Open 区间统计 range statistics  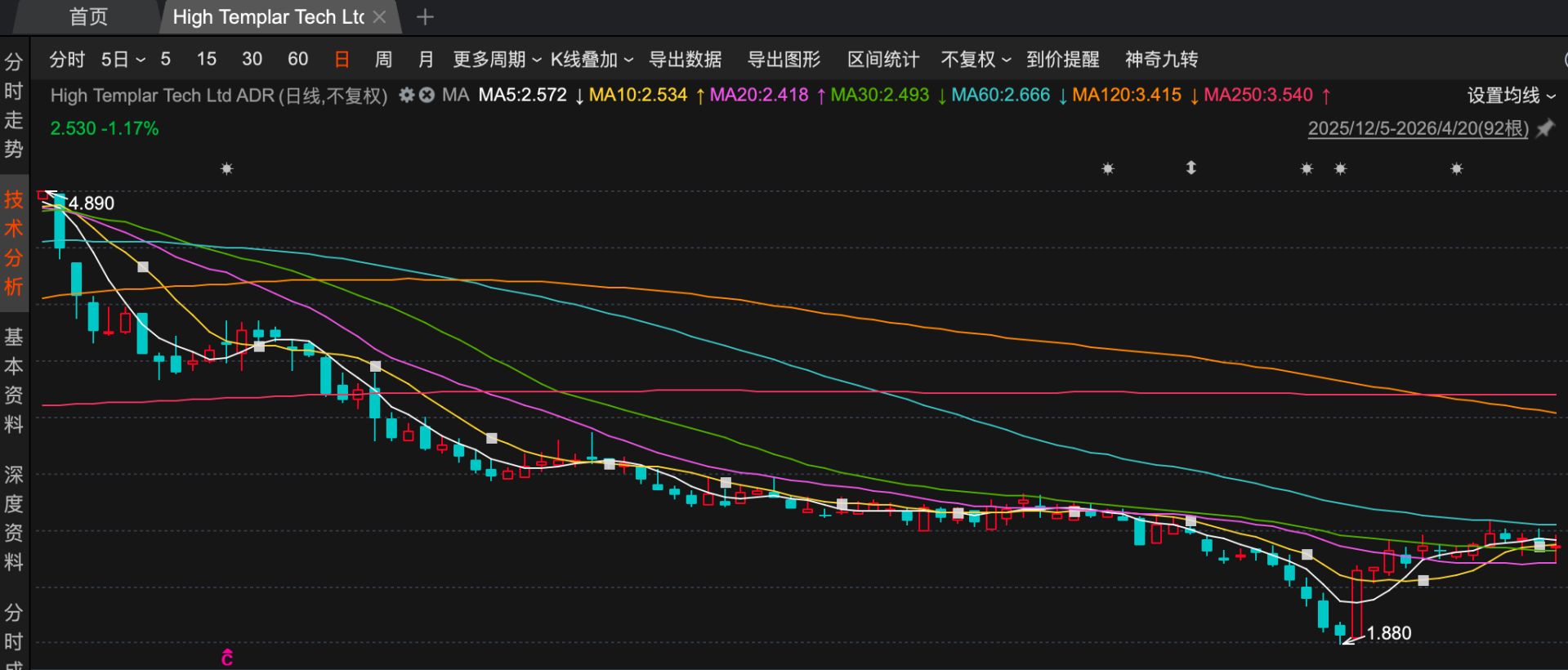883,60
